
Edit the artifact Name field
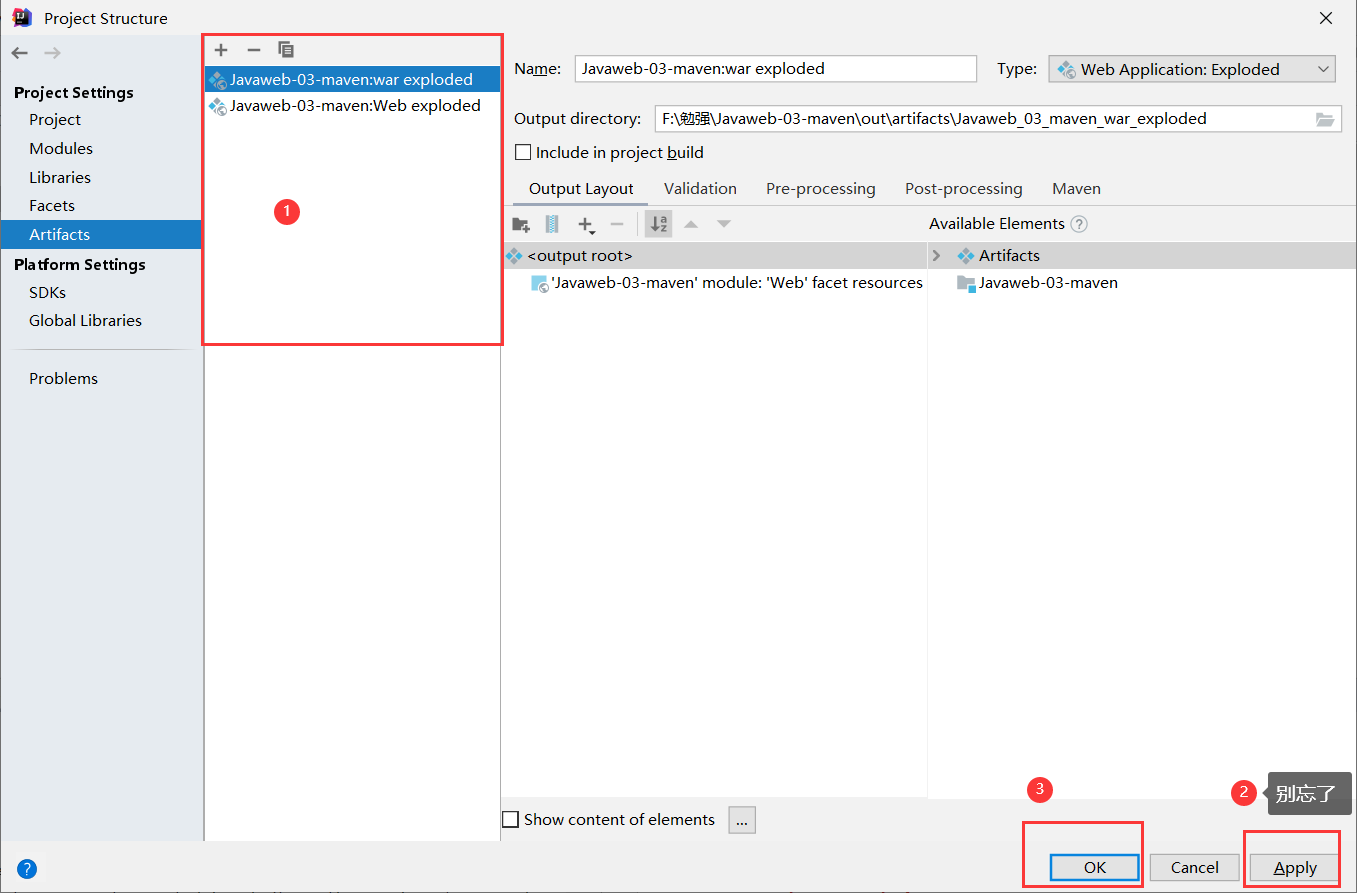tap(776, 69)
